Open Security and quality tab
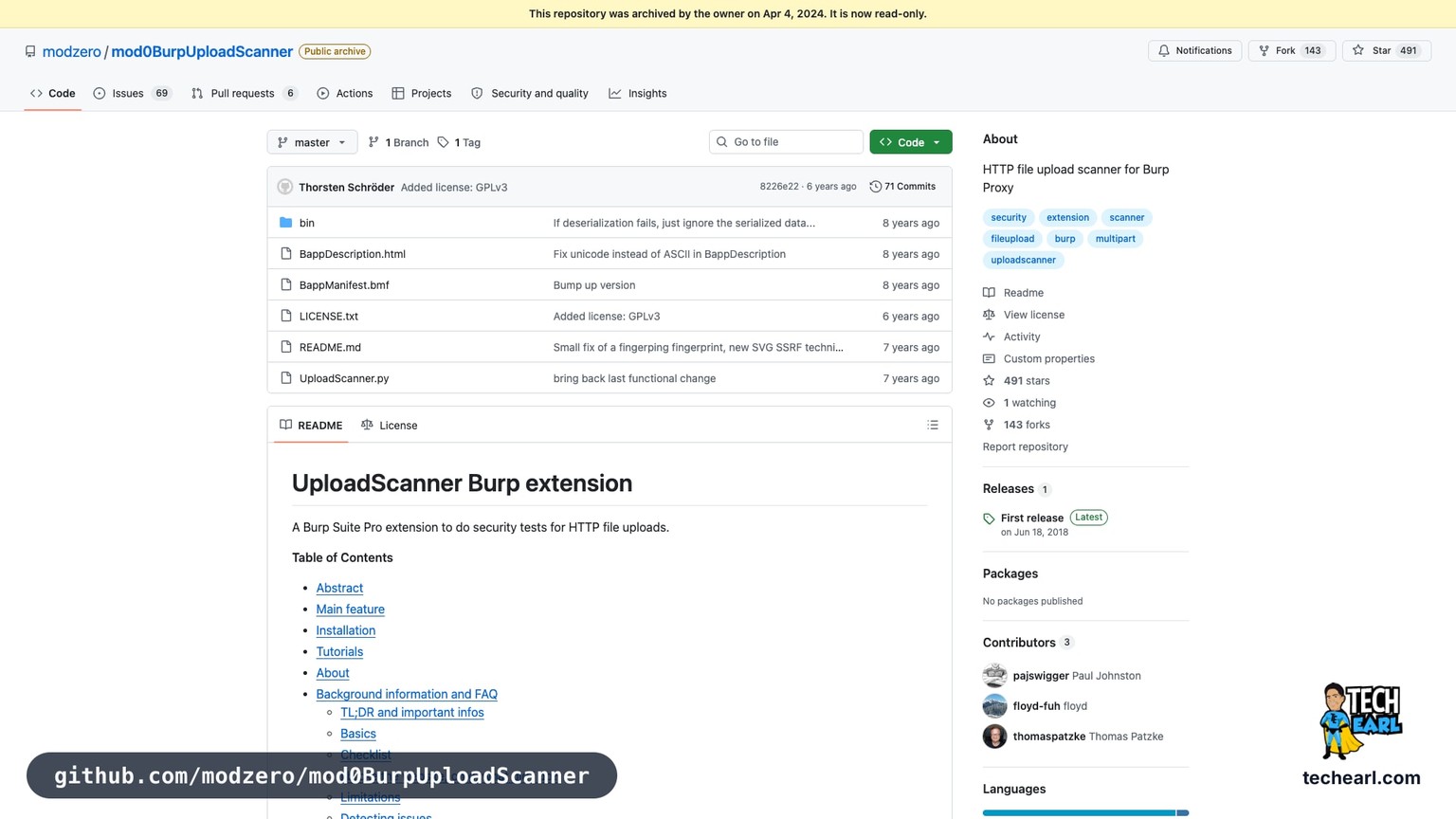 [x=530, y=93]
